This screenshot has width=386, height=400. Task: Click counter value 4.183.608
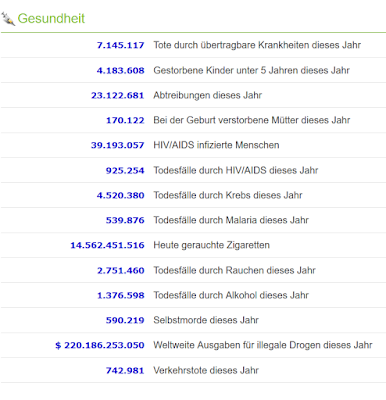tap(120, 70)
